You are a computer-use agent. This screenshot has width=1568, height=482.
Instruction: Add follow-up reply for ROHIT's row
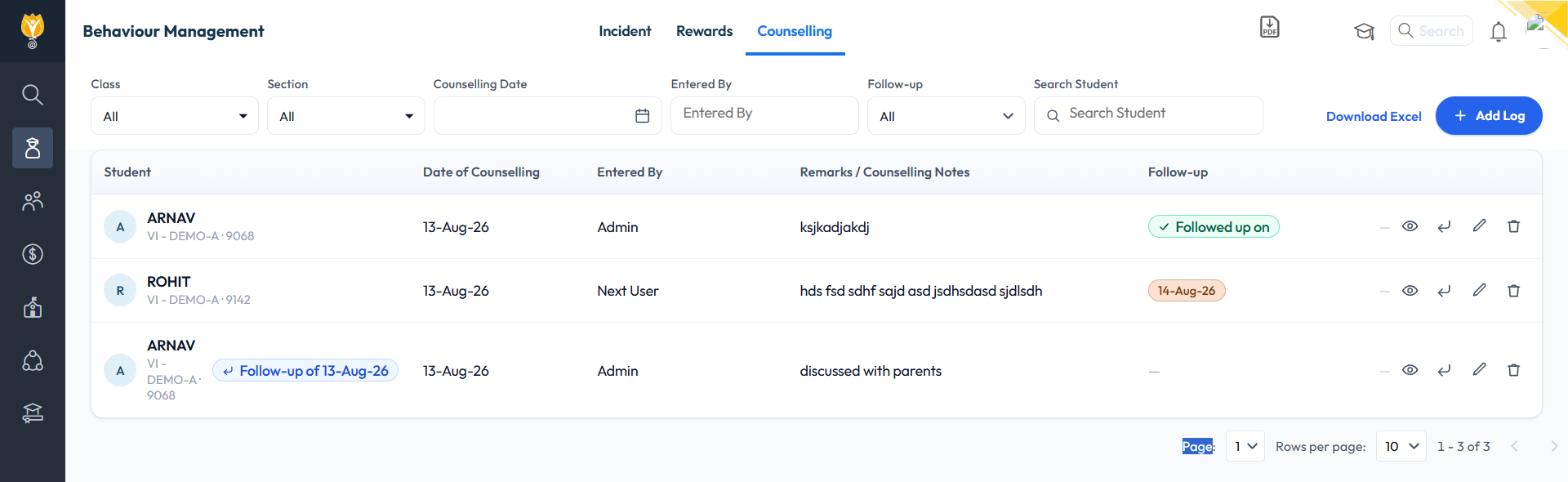1444,291
